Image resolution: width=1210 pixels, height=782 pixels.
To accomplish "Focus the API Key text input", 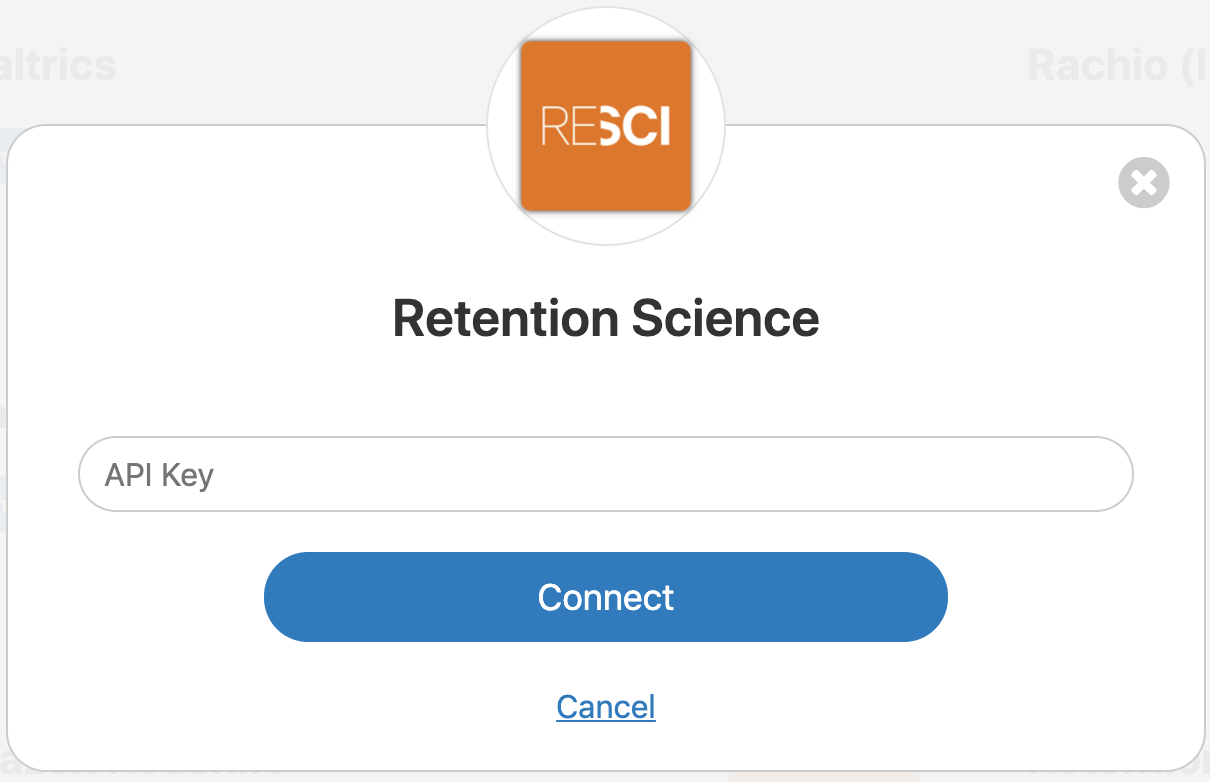I will [605, 475].
